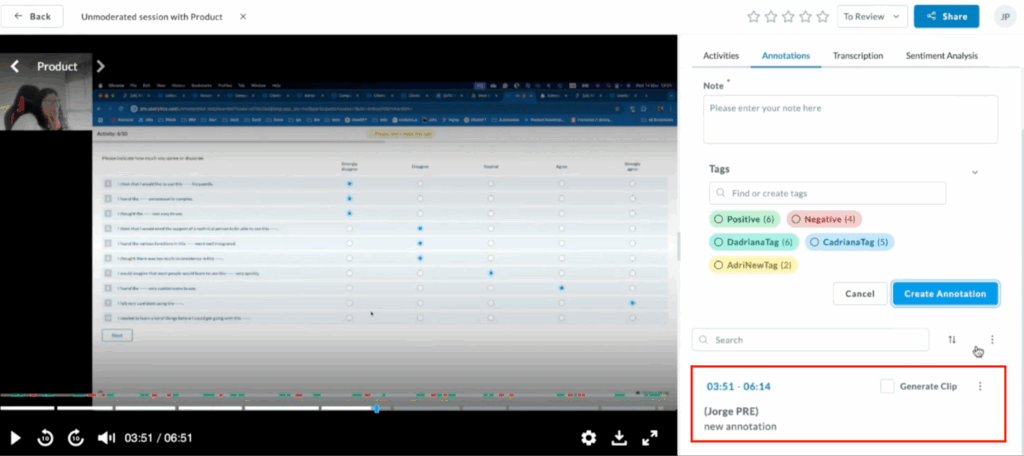Check the Generate Clip checkbox
The height and width of the screenshot is (456, 1024).
(x=888, y=386)
